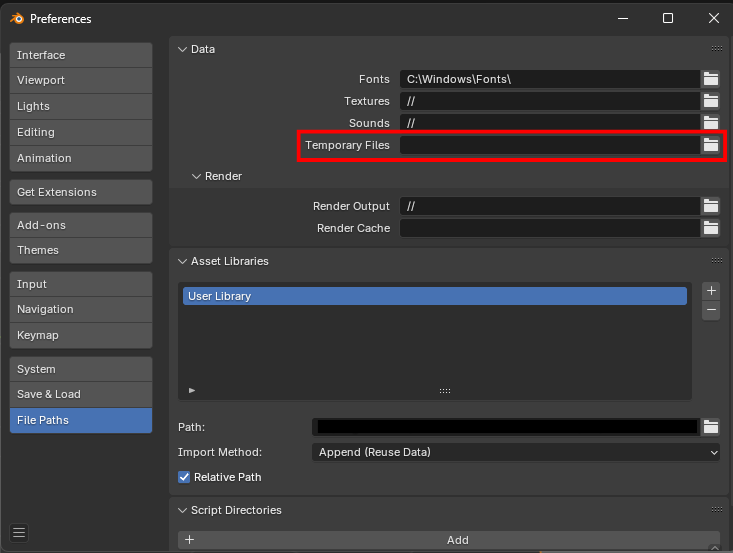Switch to the Add-ons tab

(x=81, y=225)
